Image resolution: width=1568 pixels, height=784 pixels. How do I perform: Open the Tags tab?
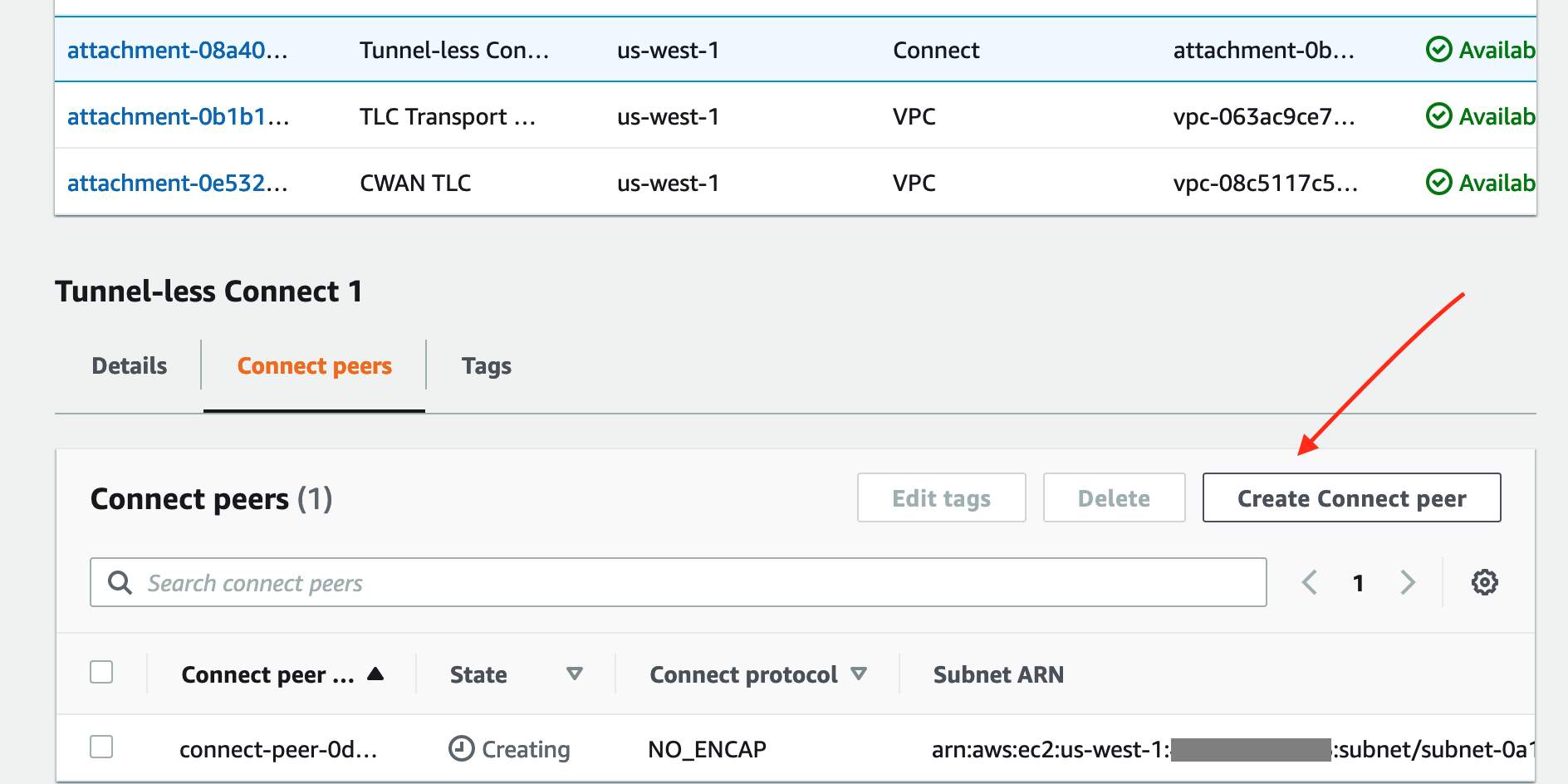pyautogui.click(x=487, y=365)
